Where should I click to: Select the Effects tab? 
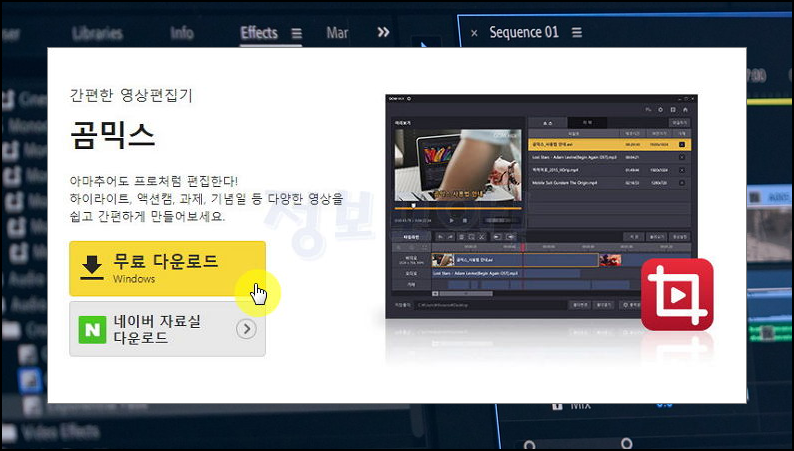point(259,33)
